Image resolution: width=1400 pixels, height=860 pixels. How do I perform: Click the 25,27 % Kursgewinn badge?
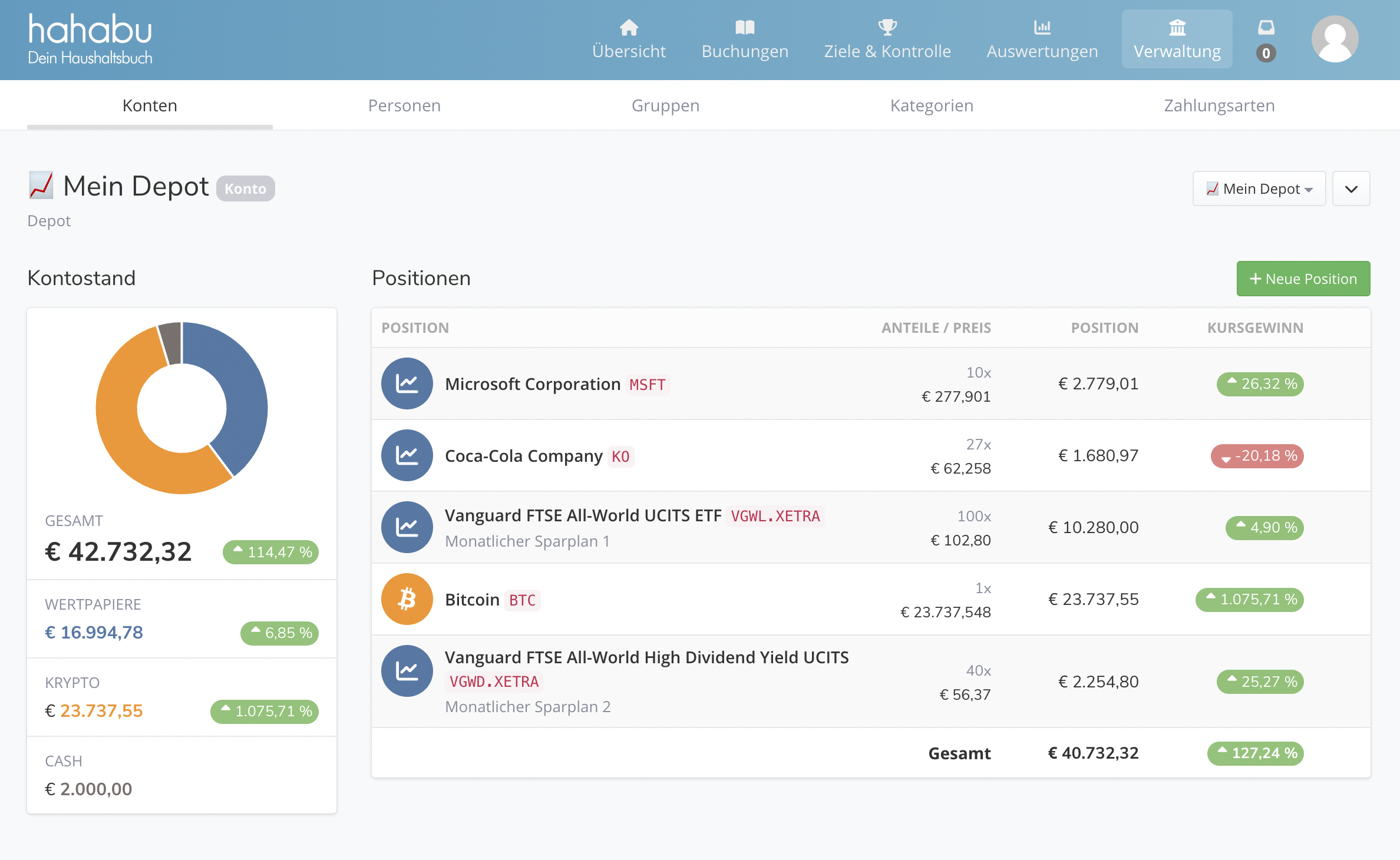coord(1260,682)
